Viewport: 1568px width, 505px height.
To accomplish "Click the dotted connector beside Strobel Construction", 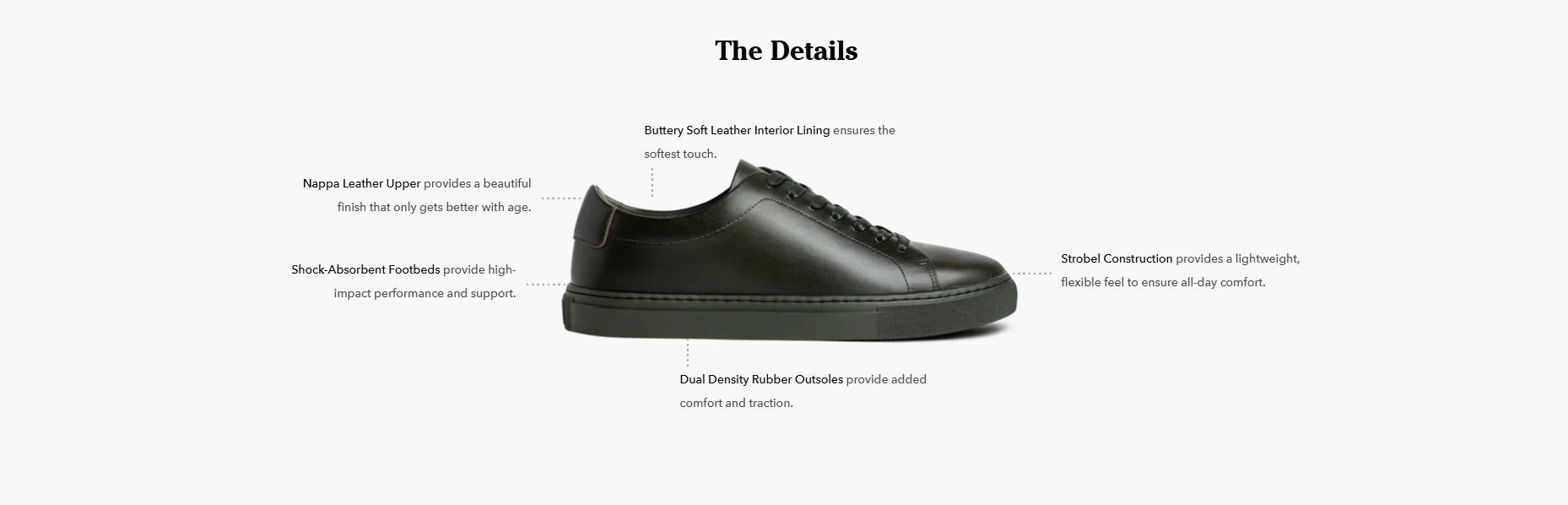I will pyautogui.click(x=1031, y=274).
